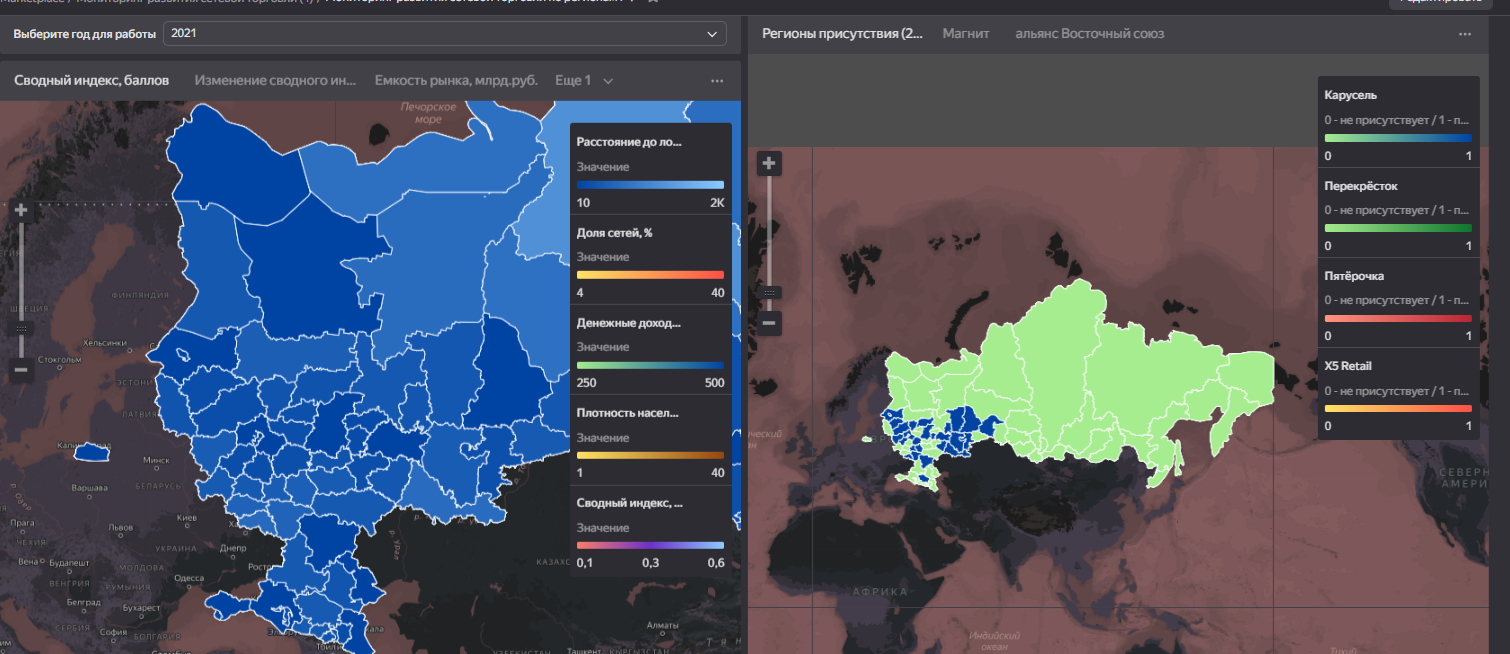Click the Алматы city label on the map
Image resolution: width=1510 pixels, height=654 pixels.
[x=663, y=625]
